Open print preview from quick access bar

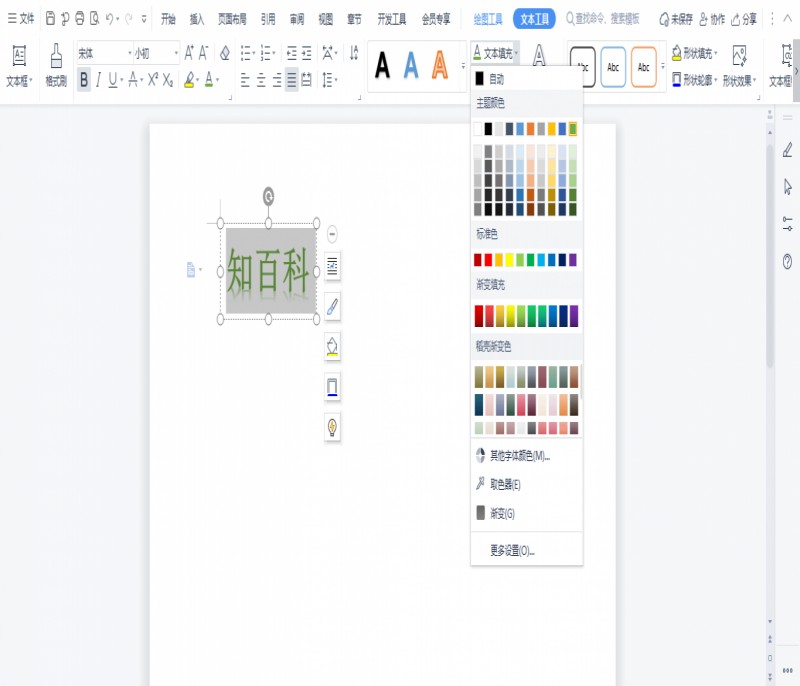pyautogui.click(x=94, y=19)
